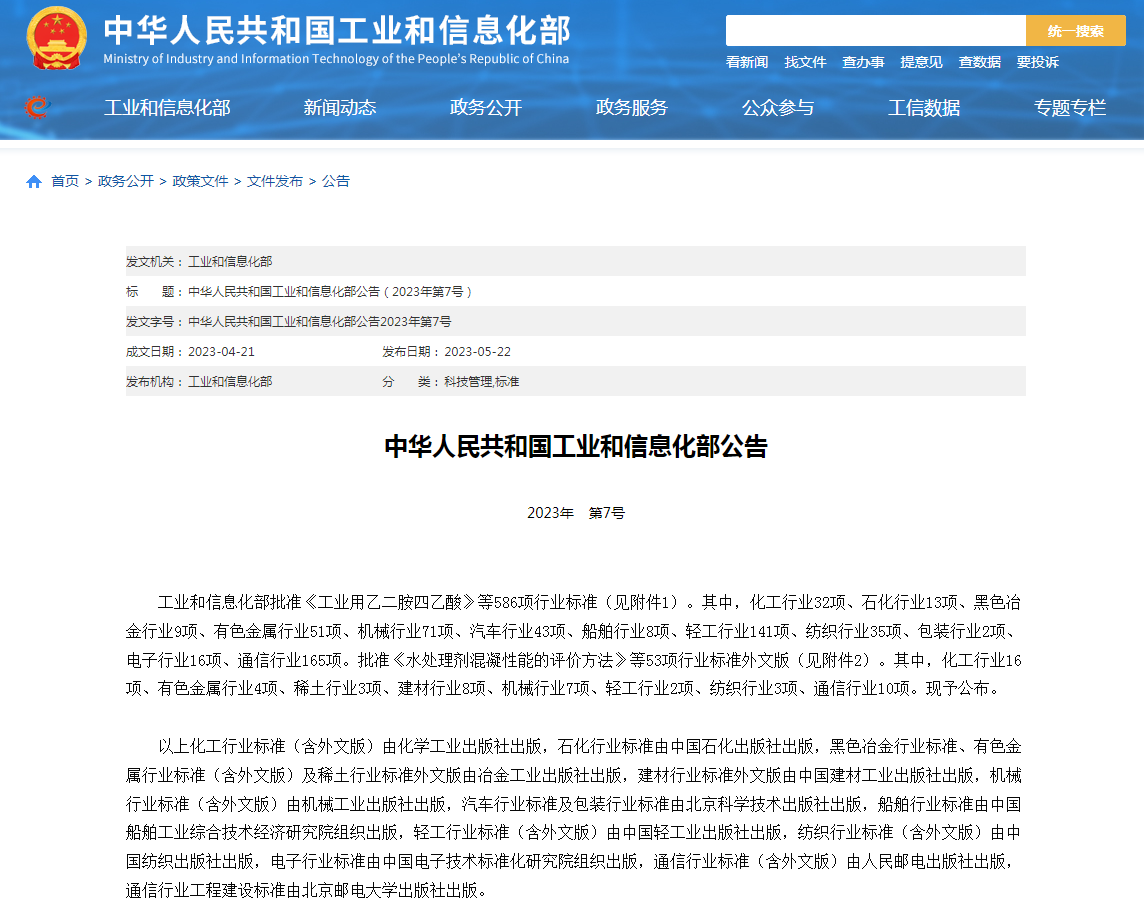The width and height of the screenshot is (1144, 912).
Task: Click the English ministry name subtitle
Action: (x=336, y=59)
